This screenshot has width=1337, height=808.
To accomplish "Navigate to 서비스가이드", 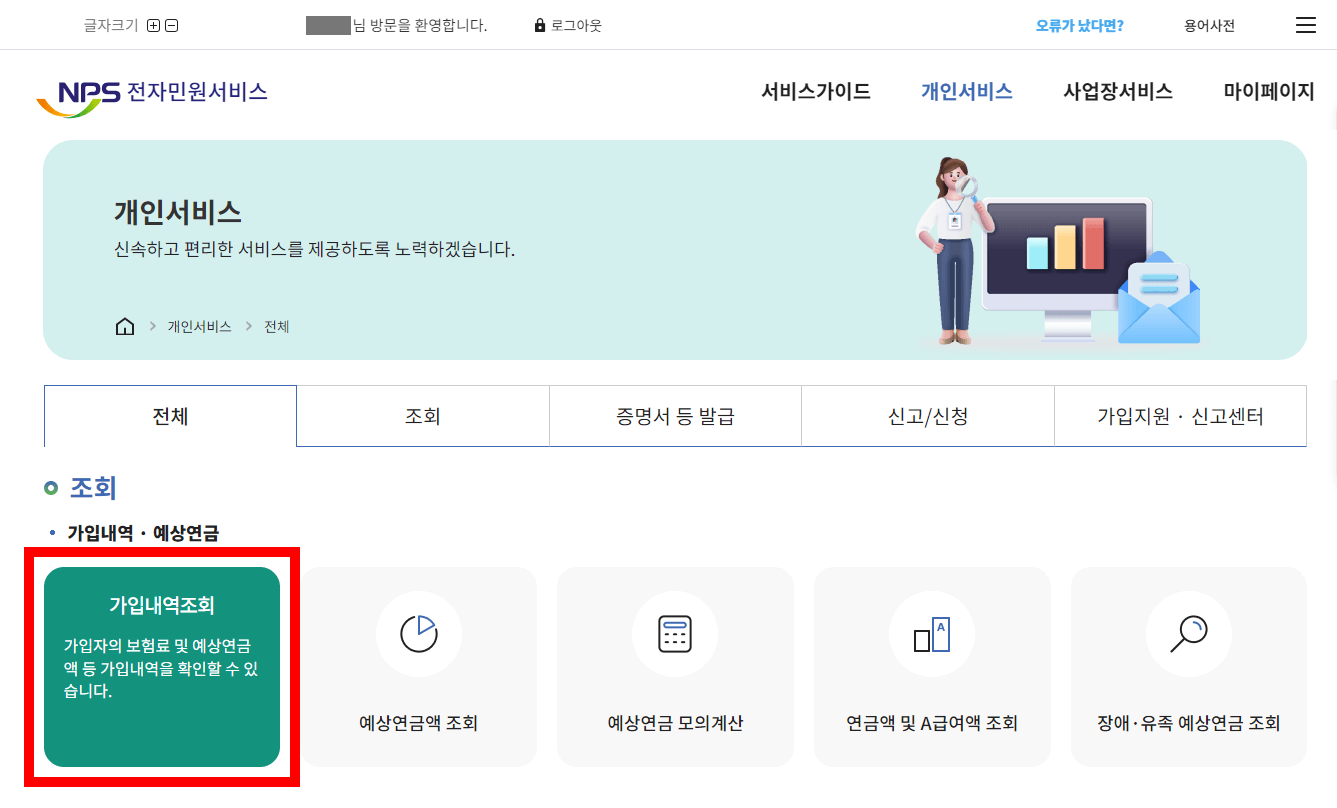I will pyautogui.click(x=816, y=91).
